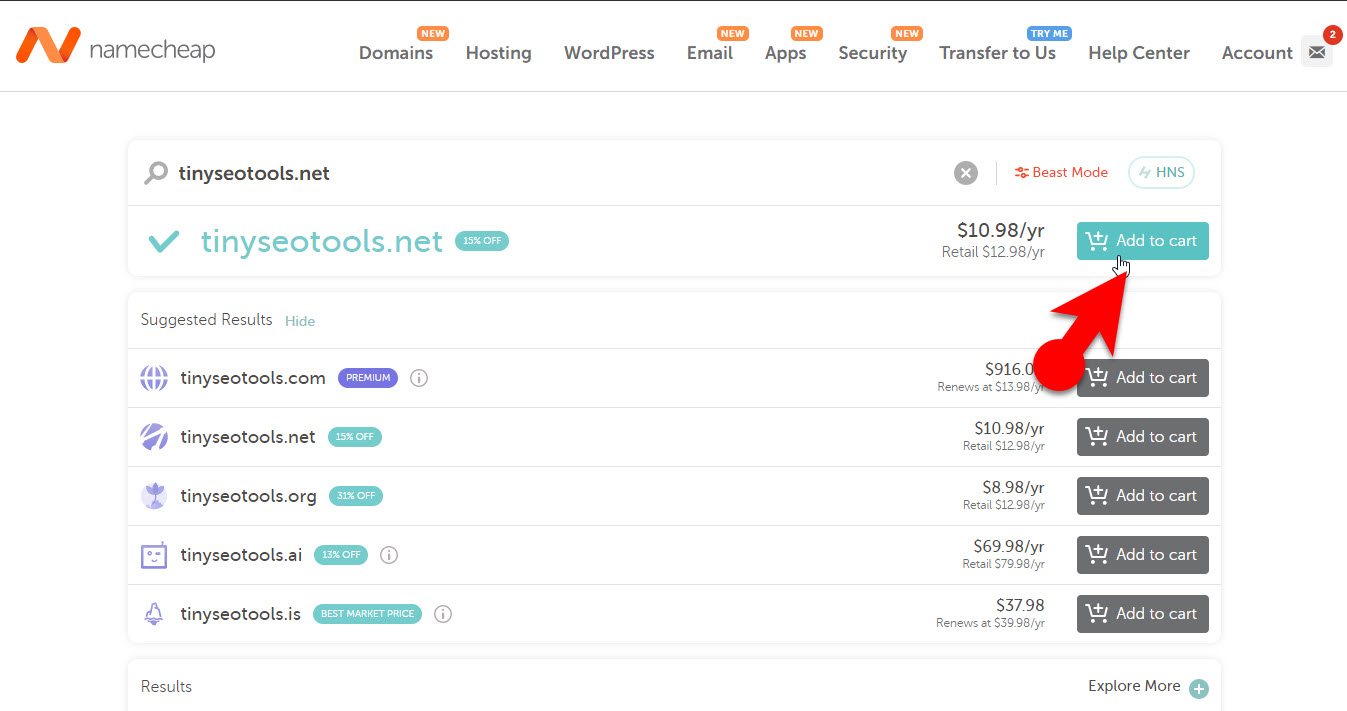Click the green checkmark availability icon
This screenshot has height=711, width=1347.
pos(164,241)
